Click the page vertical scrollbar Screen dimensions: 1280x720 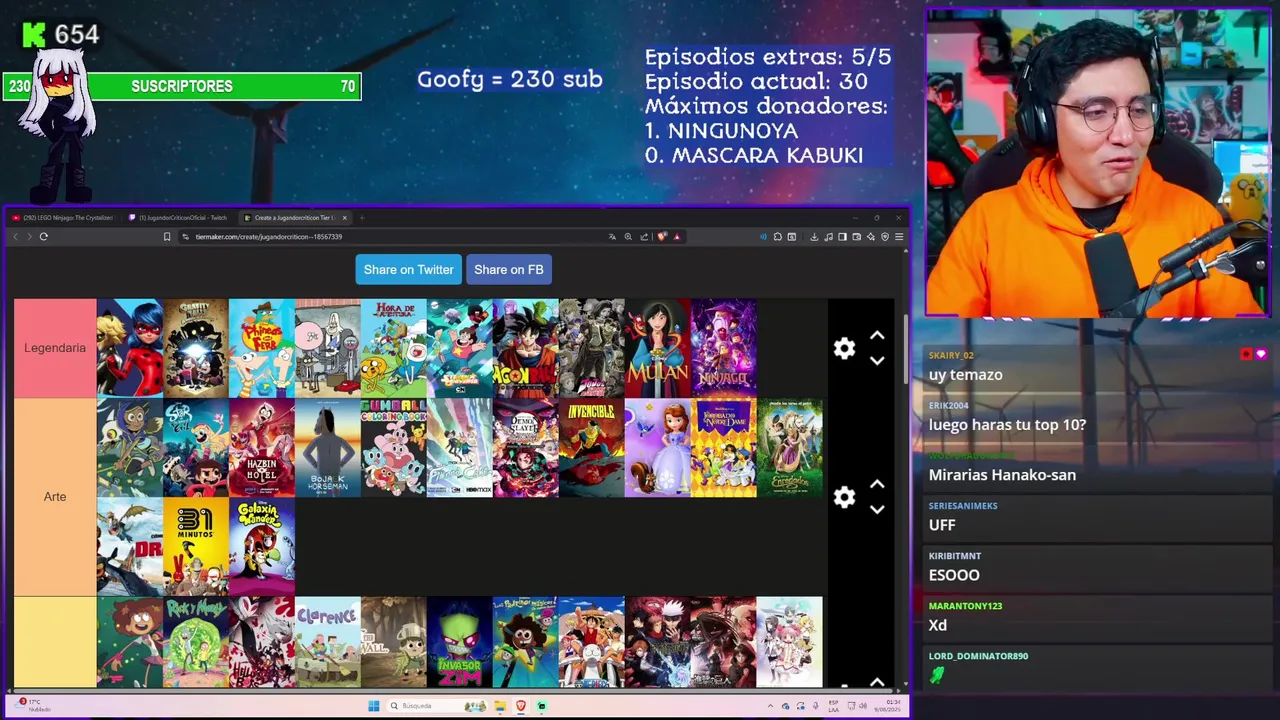(906, 350)
